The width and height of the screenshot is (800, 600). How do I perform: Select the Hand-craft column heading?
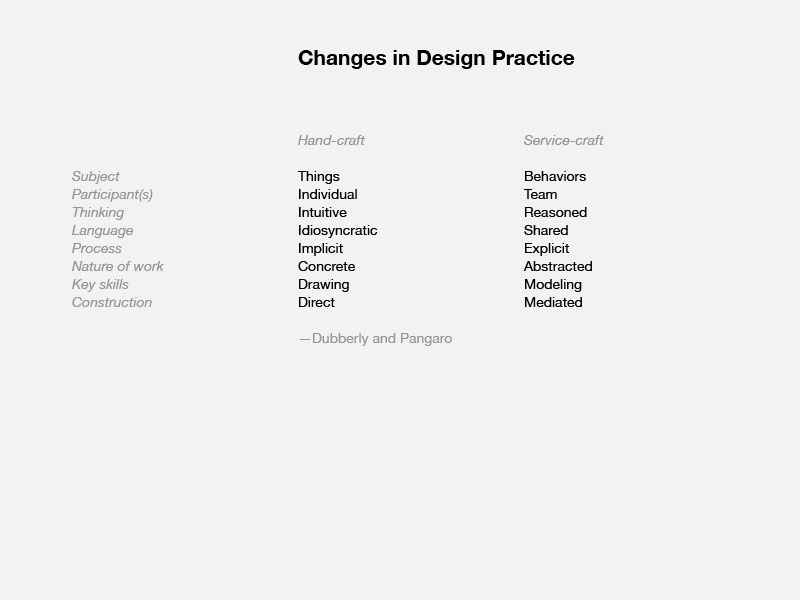(331, 140)
